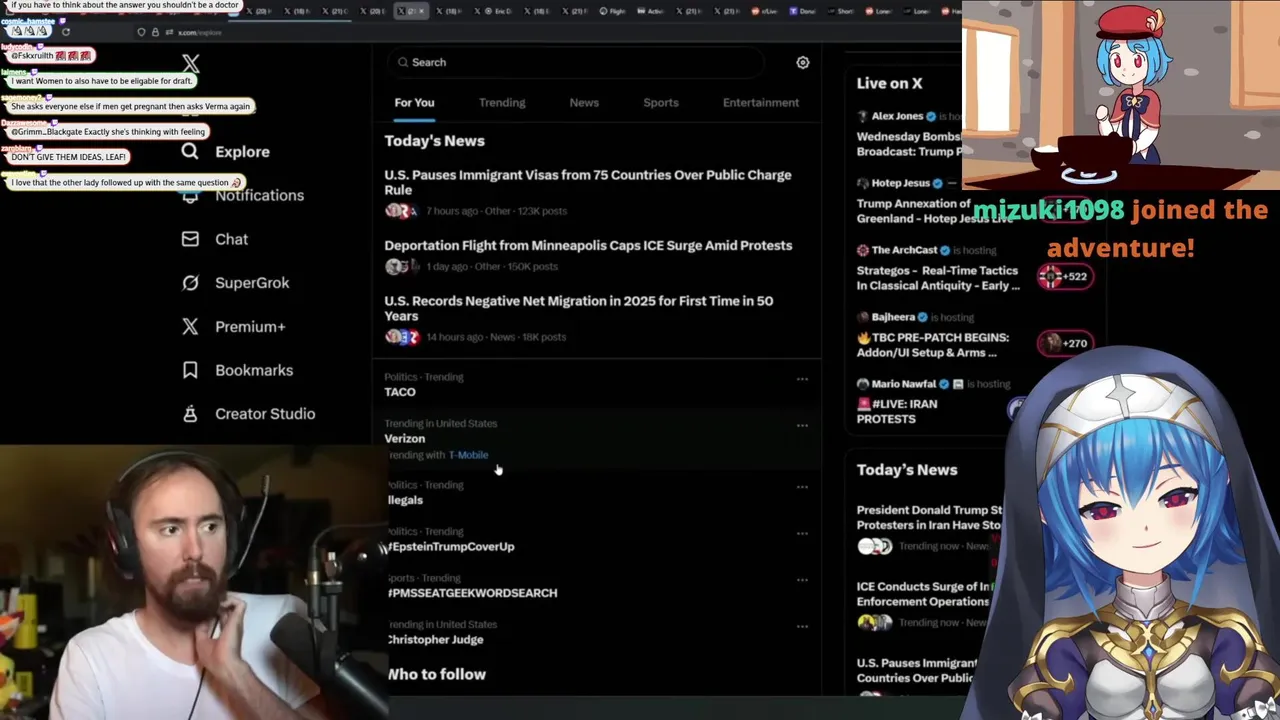Open the Explore magnifier icon in sidebar

pyautogui.click(x=190, y=152)
